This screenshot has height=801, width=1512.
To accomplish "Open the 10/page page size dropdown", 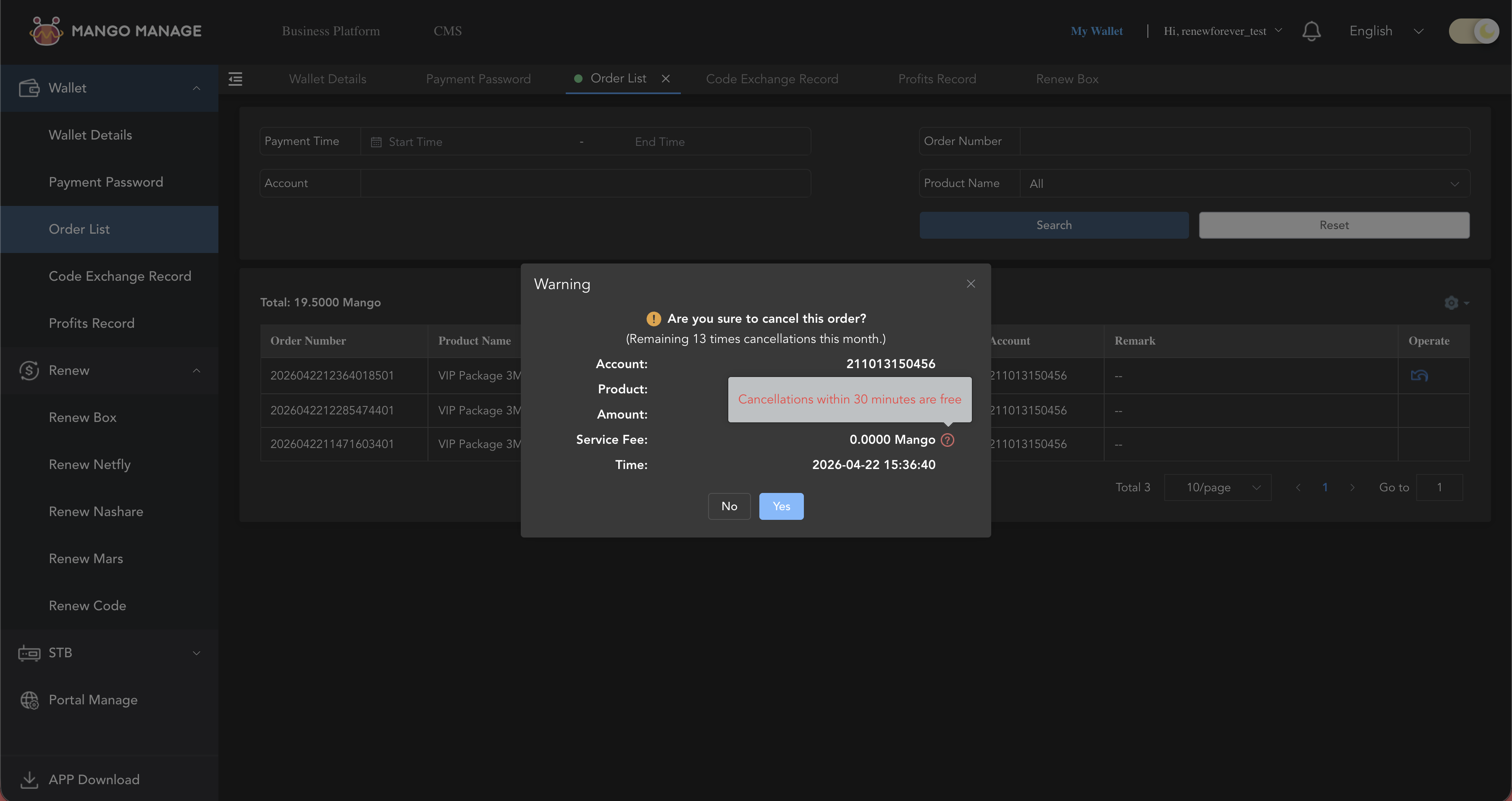I will (1218, 487).
